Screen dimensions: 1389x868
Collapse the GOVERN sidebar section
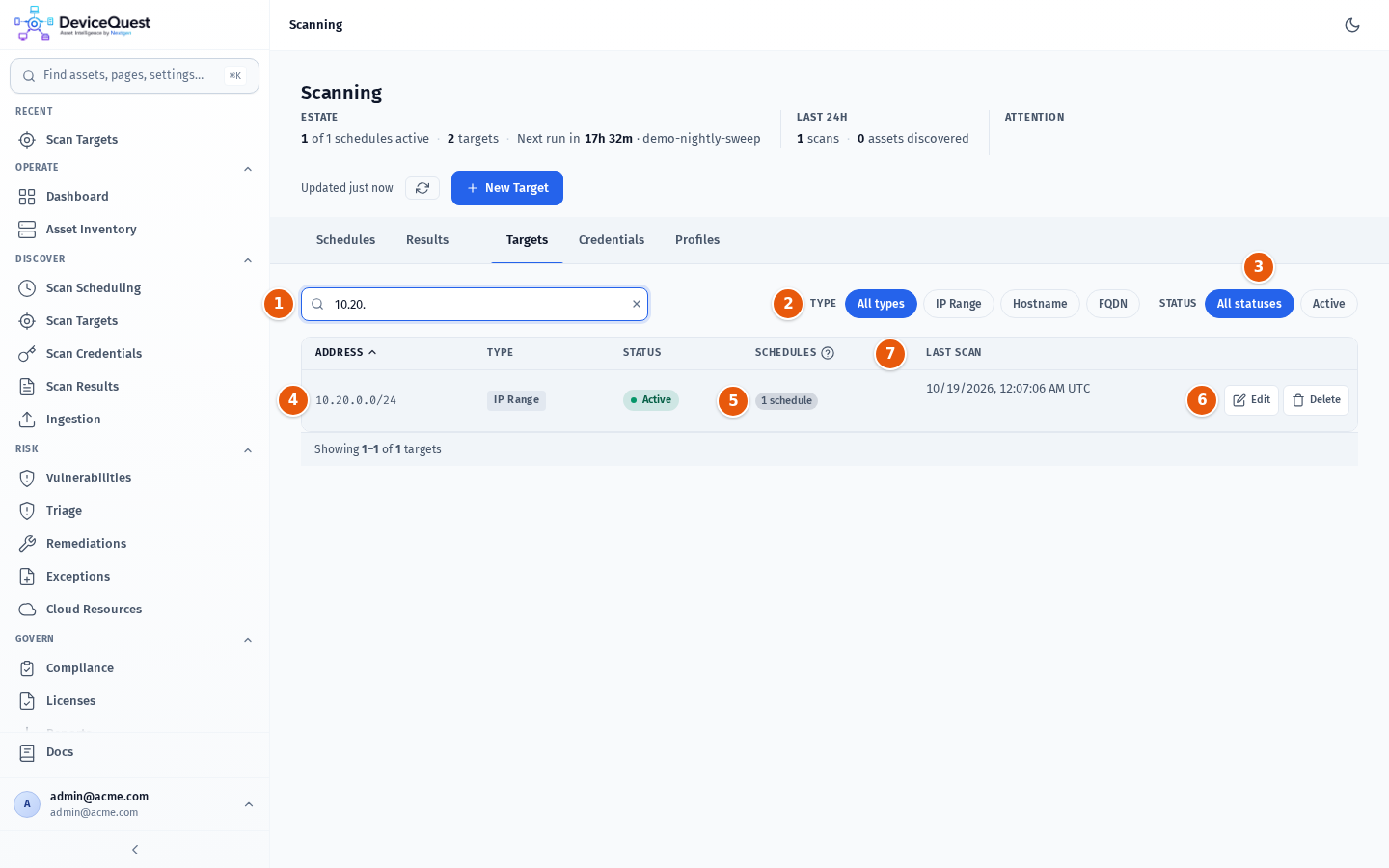tap(248, 640)
